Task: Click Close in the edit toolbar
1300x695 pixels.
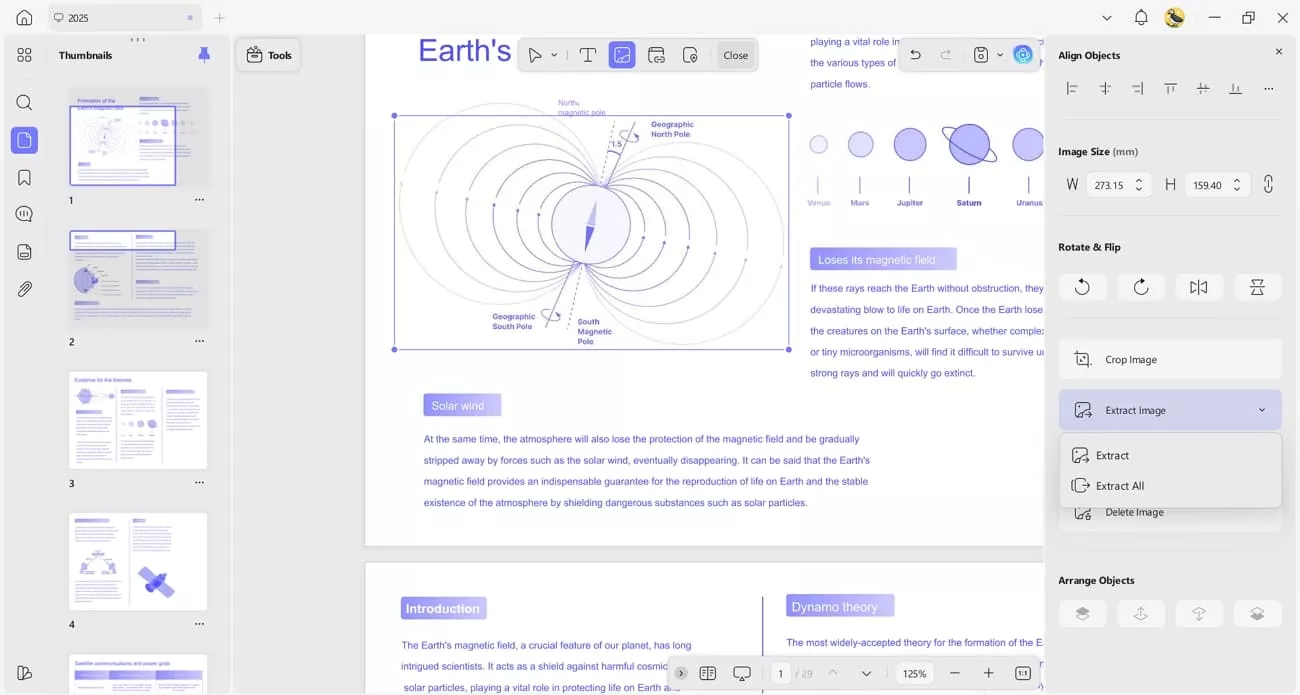Action: coord(735,55)
